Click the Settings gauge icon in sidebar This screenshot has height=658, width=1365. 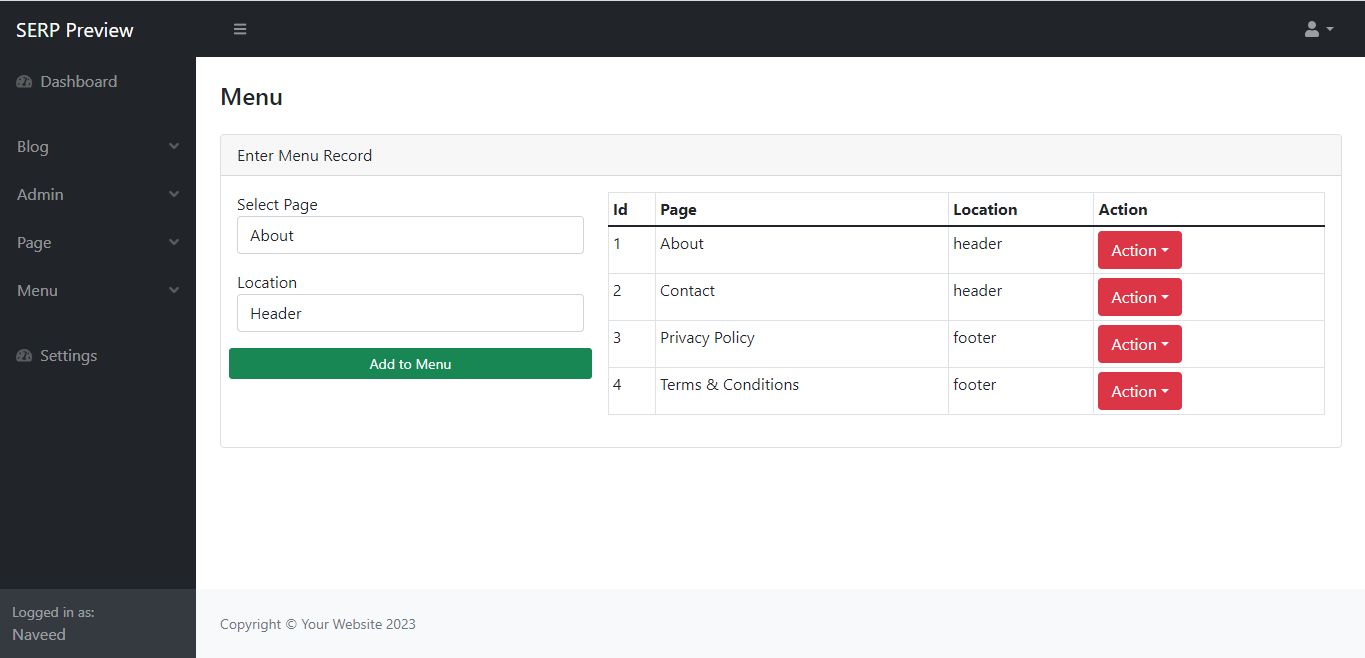24,356
